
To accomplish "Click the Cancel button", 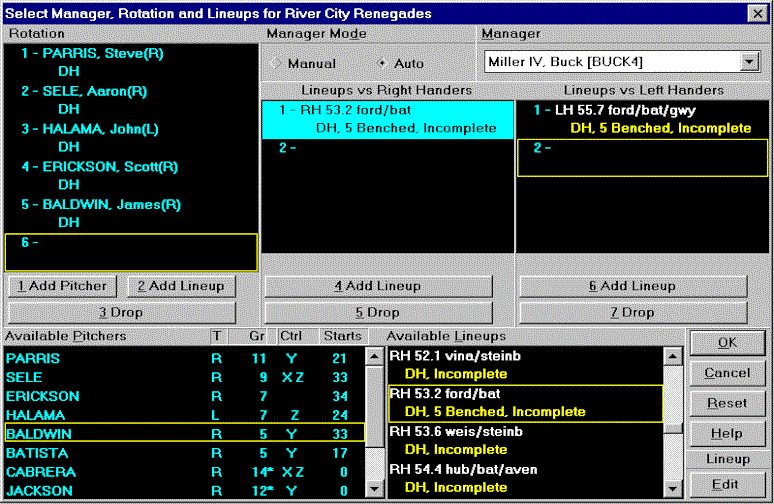I will [726, 373].
